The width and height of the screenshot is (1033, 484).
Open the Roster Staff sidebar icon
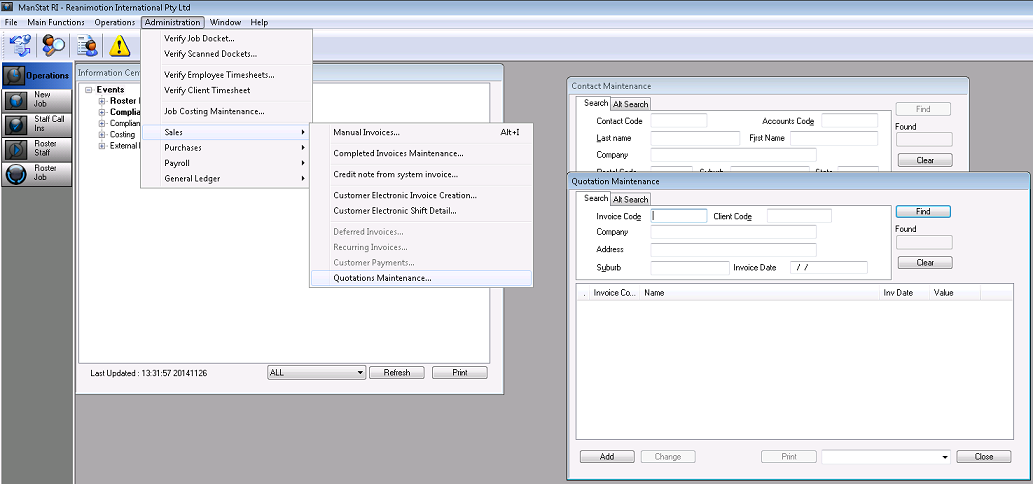[17, 148]
